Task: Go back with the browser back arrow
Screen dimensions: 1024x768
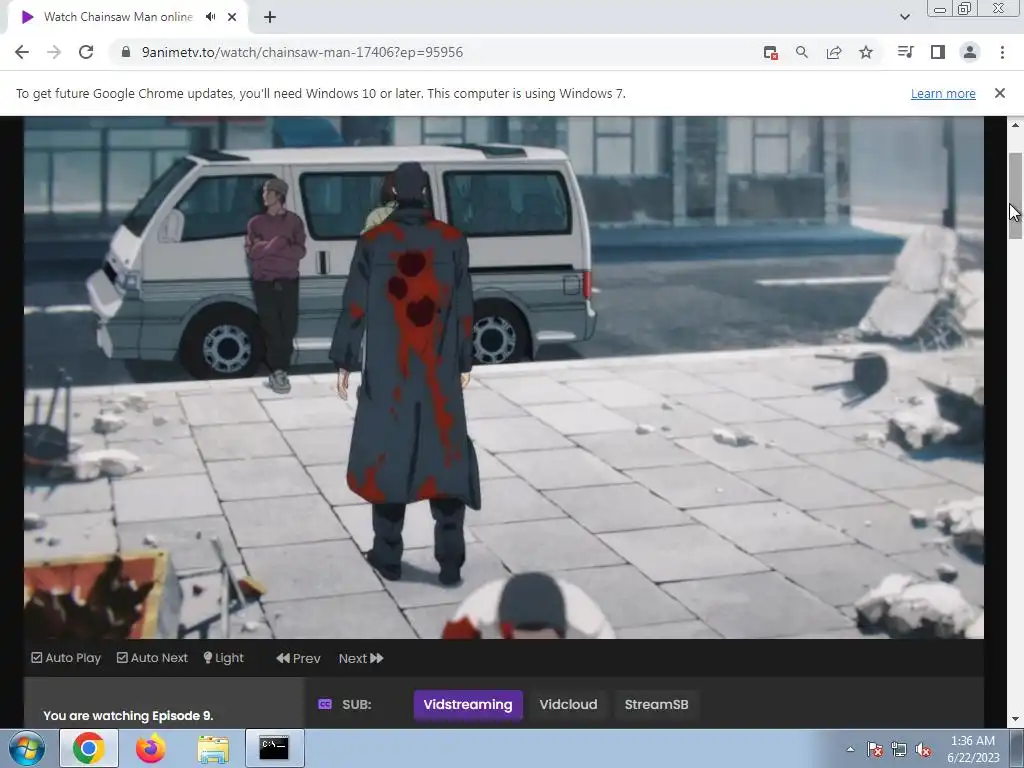Action: (x=22, y=52)
